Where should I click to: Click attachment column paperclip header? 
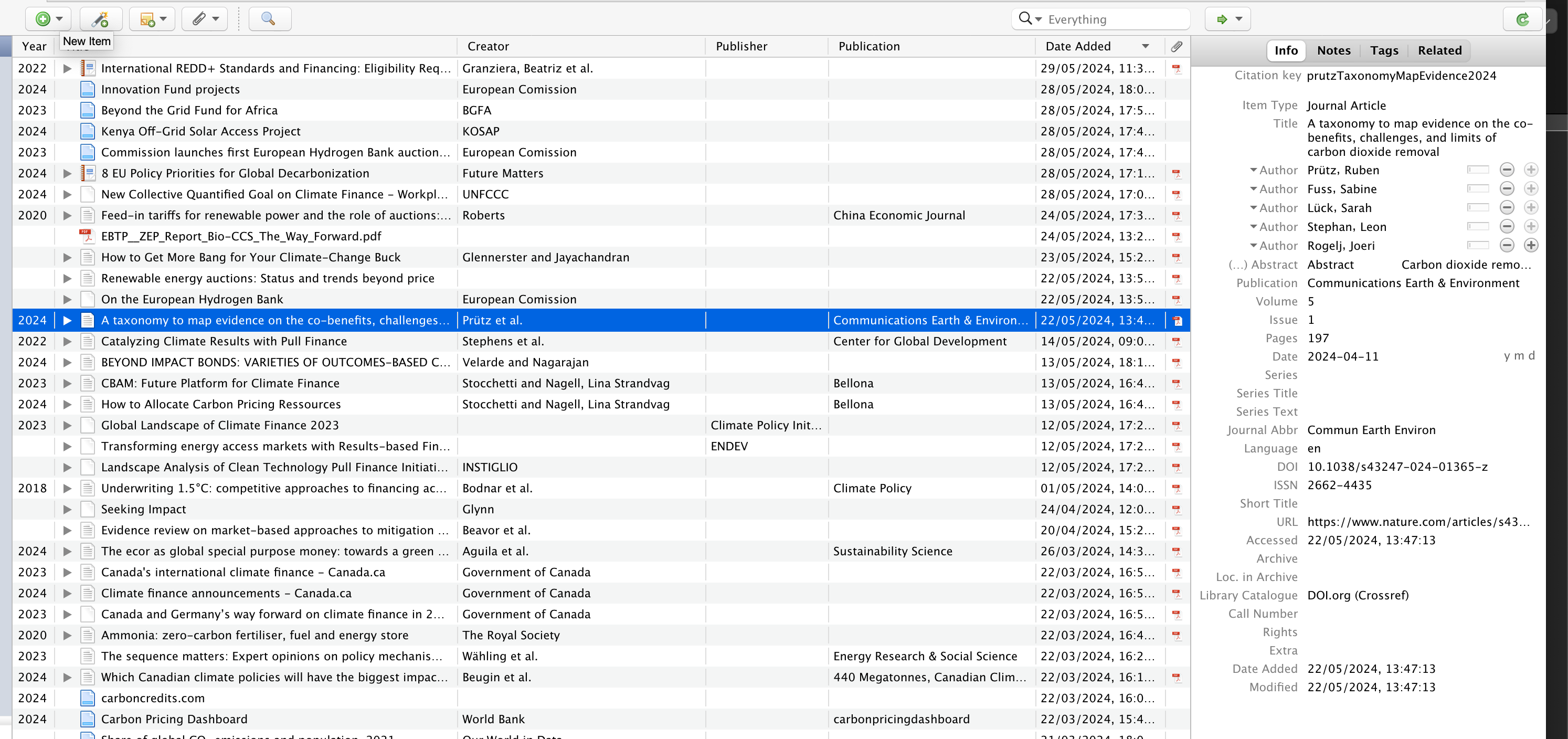(x=1177, y=46)
